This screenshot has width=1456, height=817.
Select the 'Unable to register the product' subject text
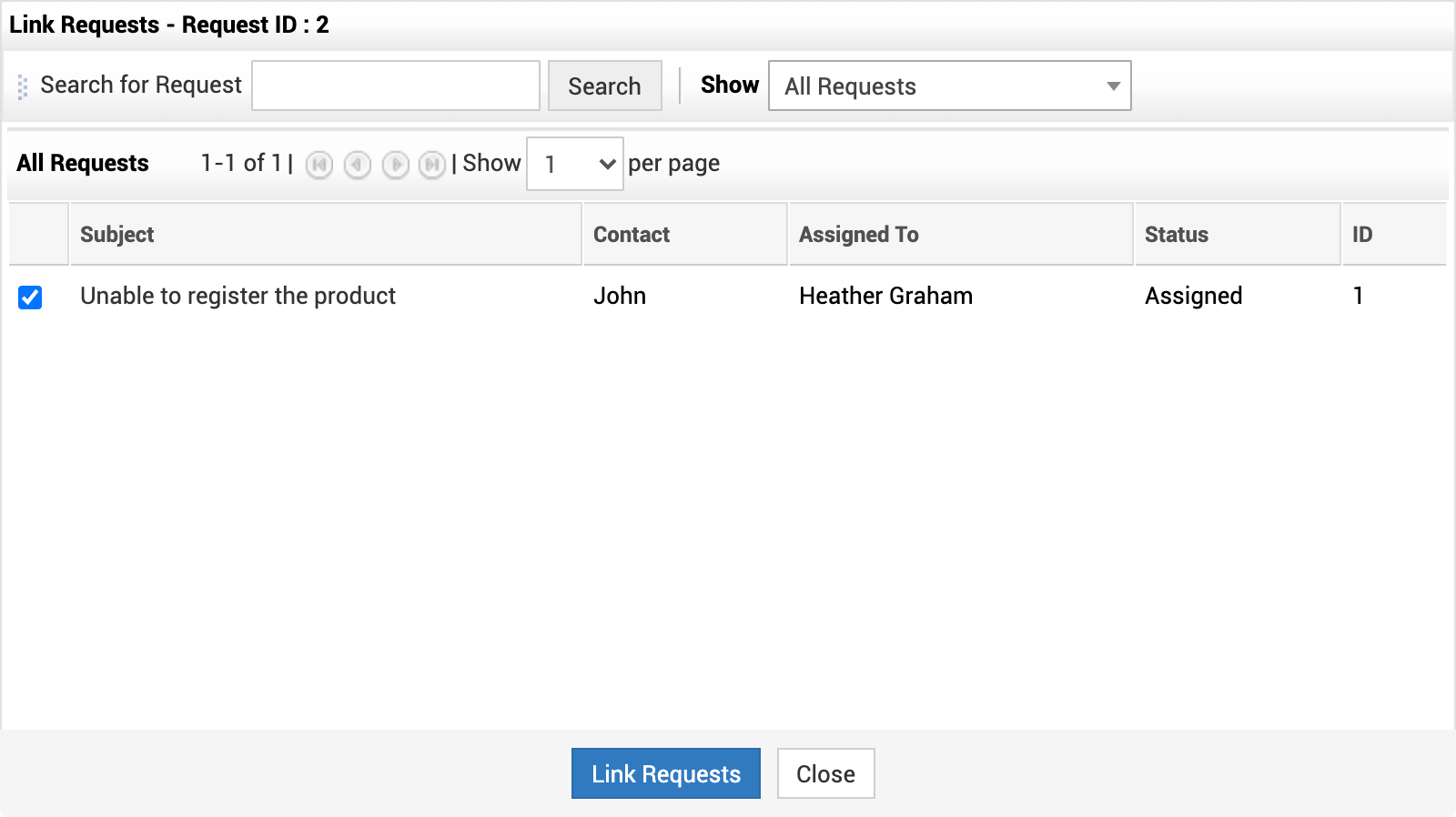[x=238, y=296]
